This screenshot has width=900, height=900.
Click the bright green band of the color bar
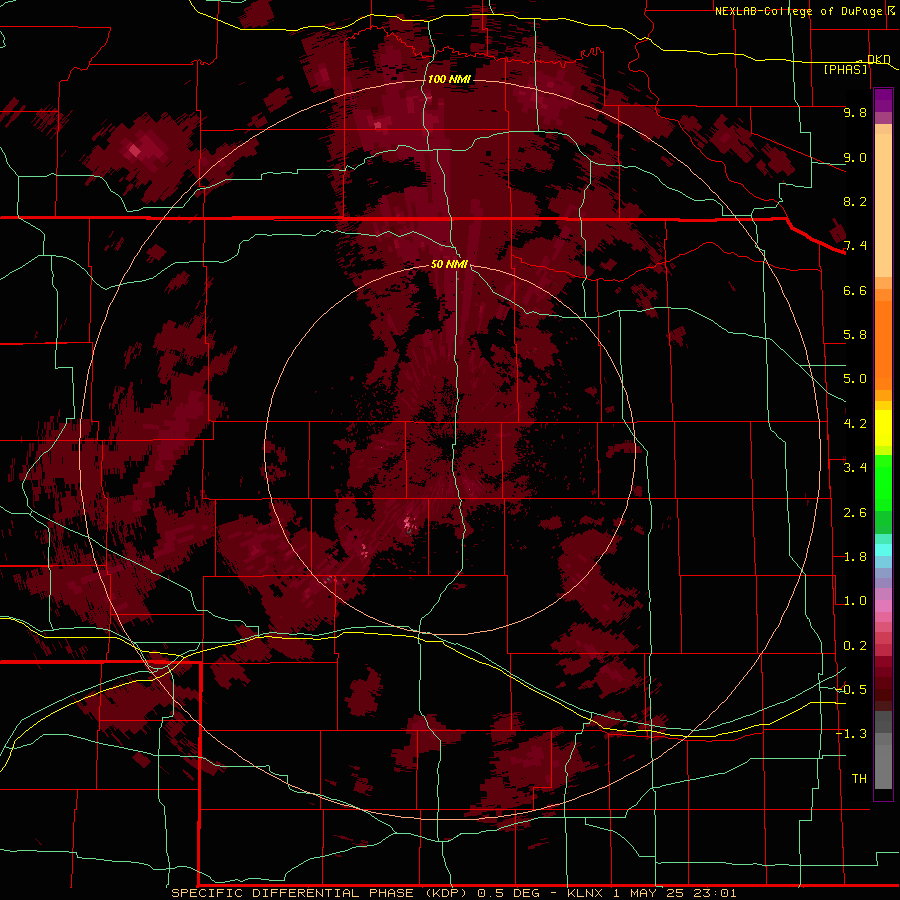tap(883, 482)
